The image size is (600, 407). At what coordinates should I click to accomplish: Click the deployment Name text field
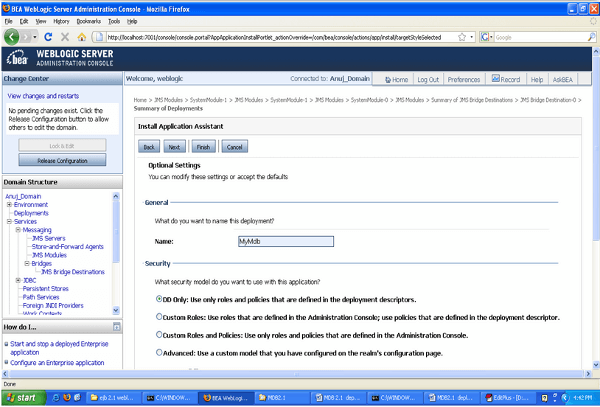point(283,240)
